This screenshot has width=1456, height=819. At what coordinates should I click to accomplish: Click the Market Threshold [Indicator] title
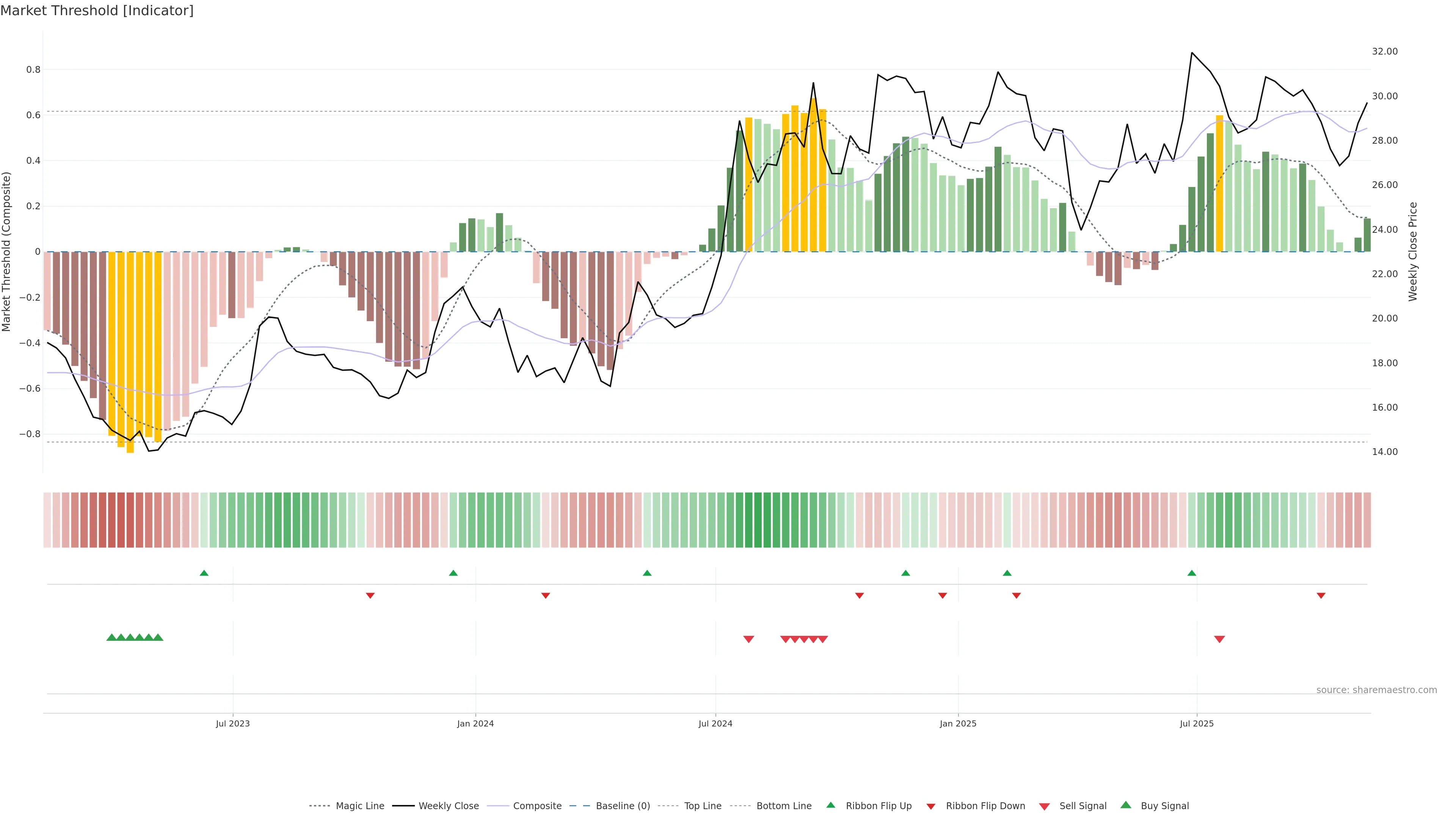pos(97,11)
